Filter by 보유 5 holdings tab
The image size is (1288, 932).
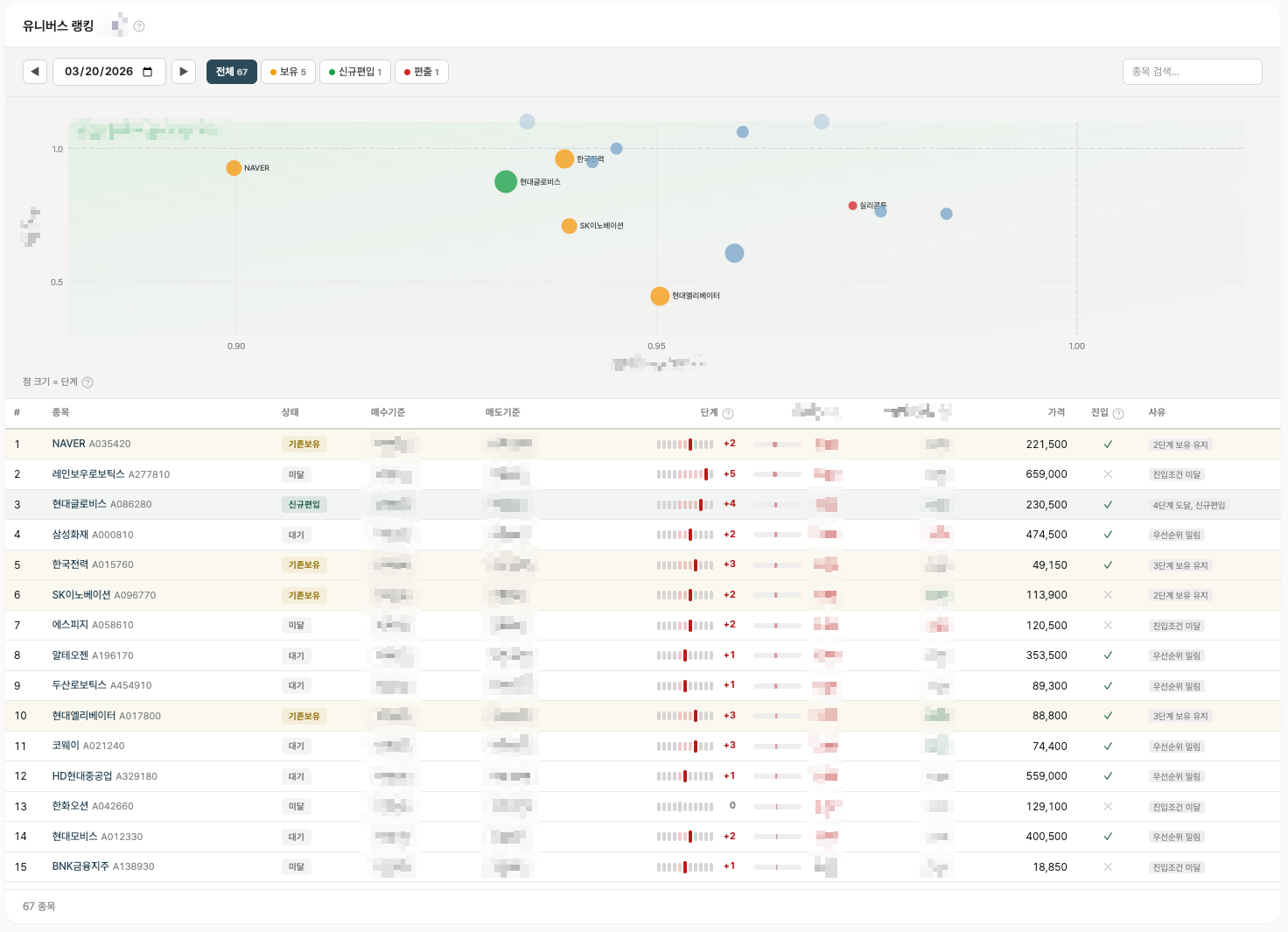click(288, 72)
